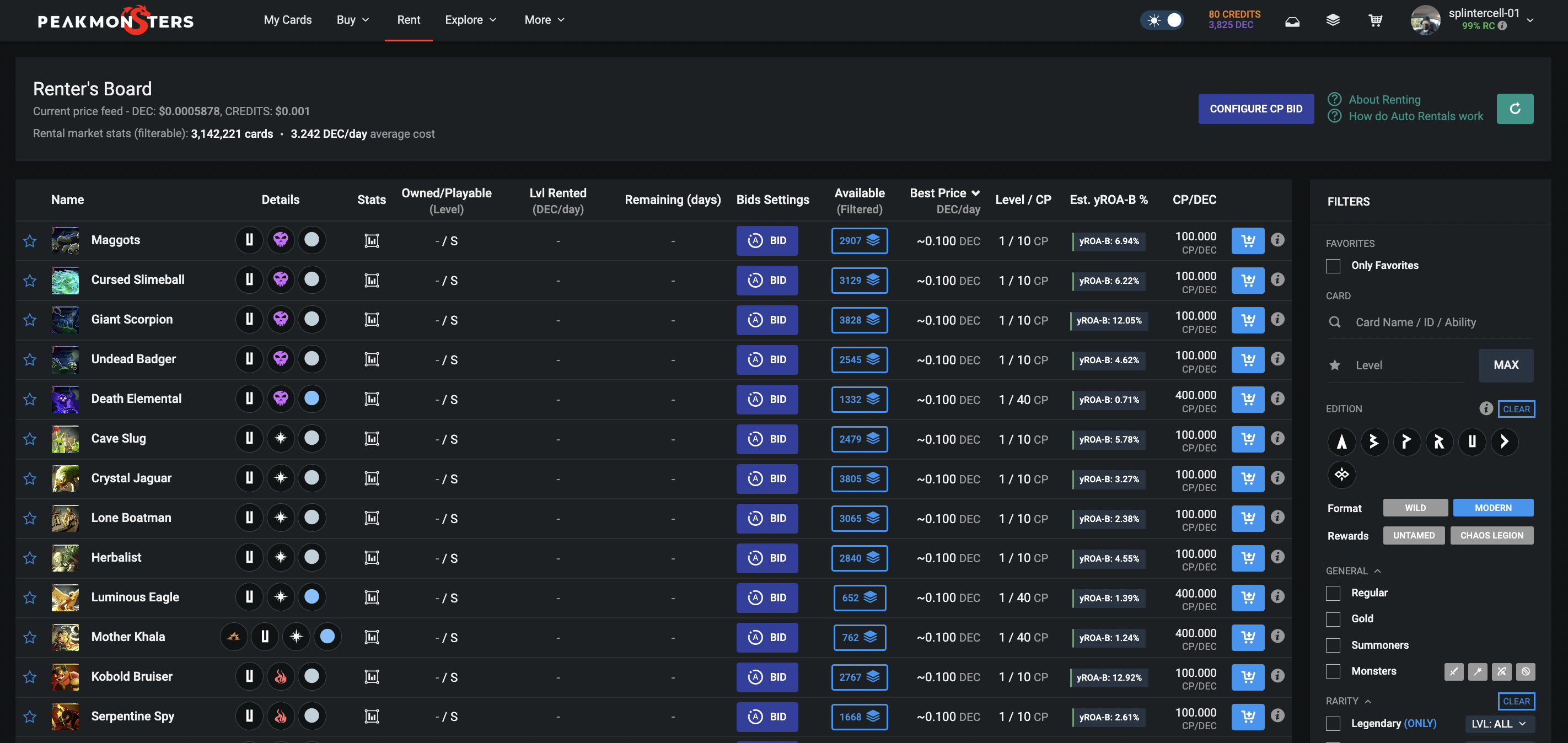The height and width of the screenshot is (743, 1568).
Task: Check the Monsters filter
Action: tap(1333, 672)
